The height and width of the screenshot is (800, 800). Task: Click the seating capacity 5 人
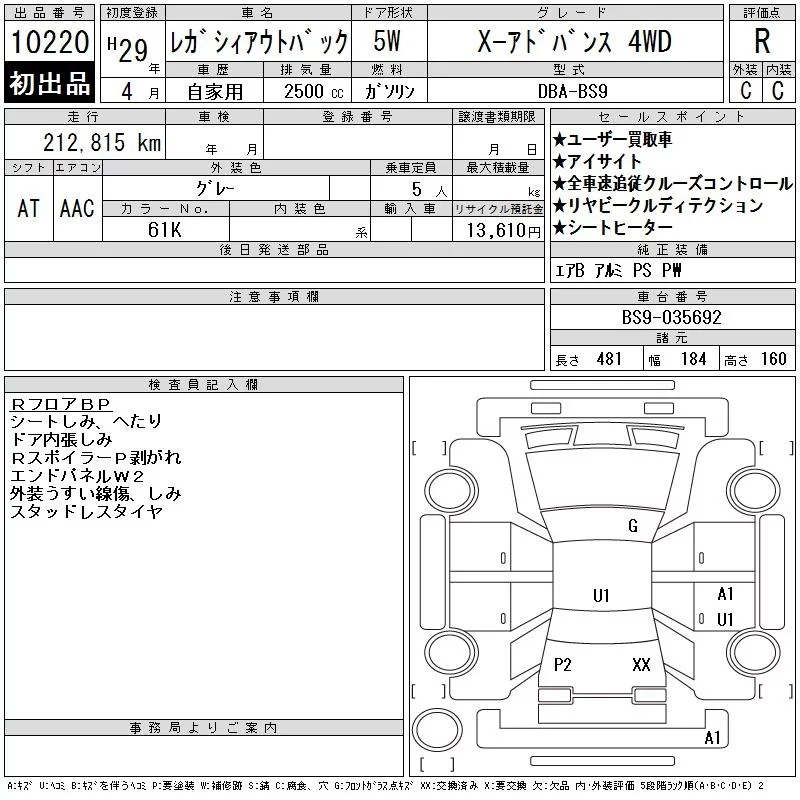(x=429, y=190)
